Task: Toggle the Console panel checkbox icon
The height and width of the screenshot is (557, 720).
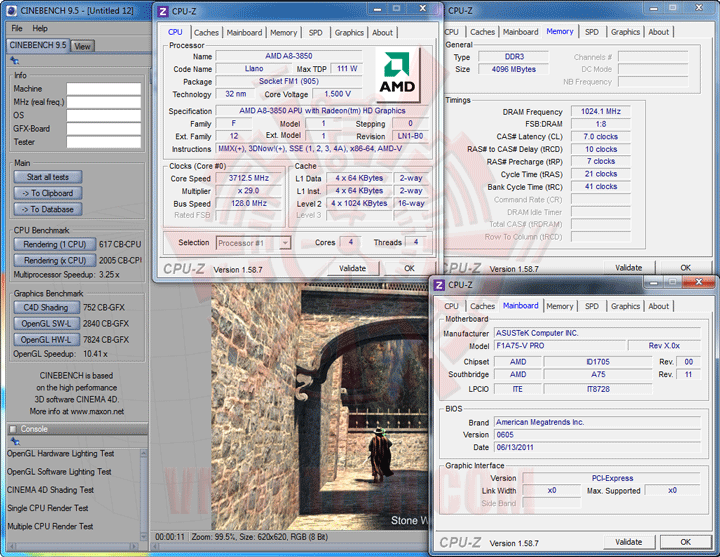Action: tap(13, 429)
